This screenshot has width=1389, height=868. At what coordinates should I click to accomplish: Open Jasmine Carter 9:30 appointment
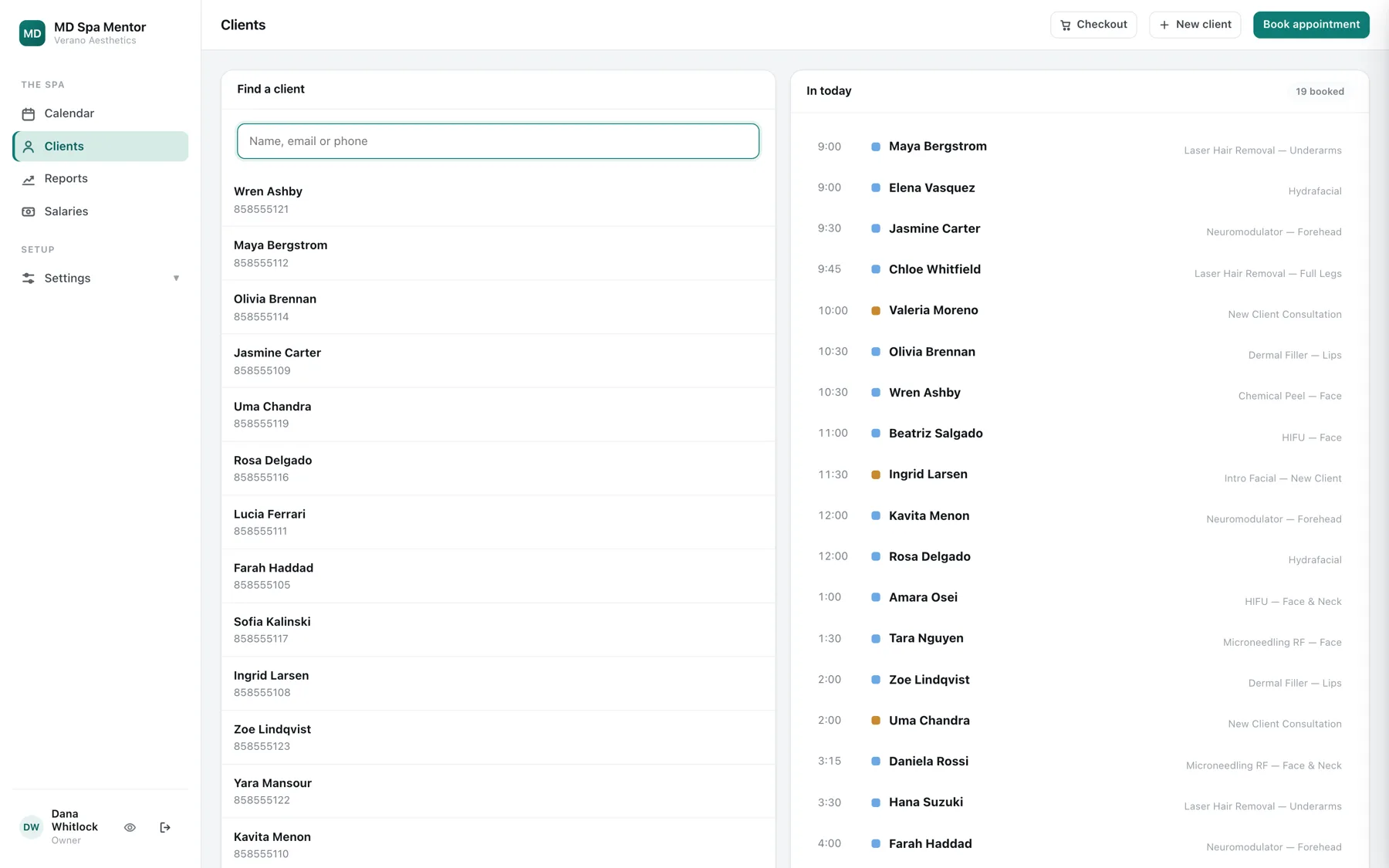[x=1080, y=229]
